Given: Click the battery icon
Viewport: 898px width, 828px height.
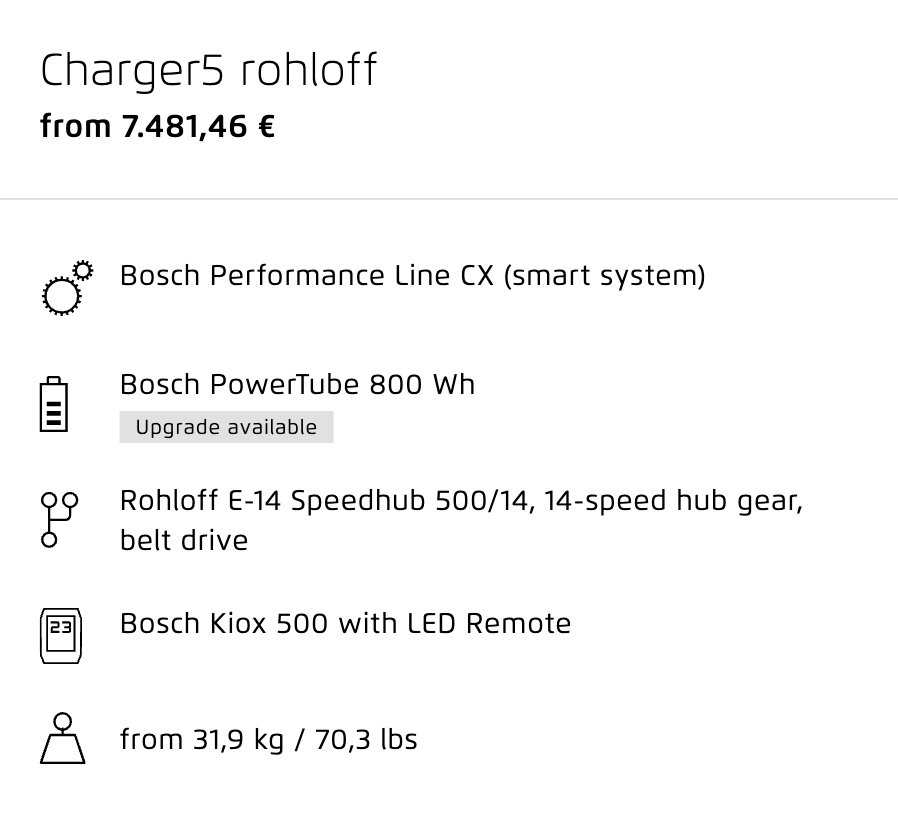Looking at the screenshot, I should click(x=54, y=404).
